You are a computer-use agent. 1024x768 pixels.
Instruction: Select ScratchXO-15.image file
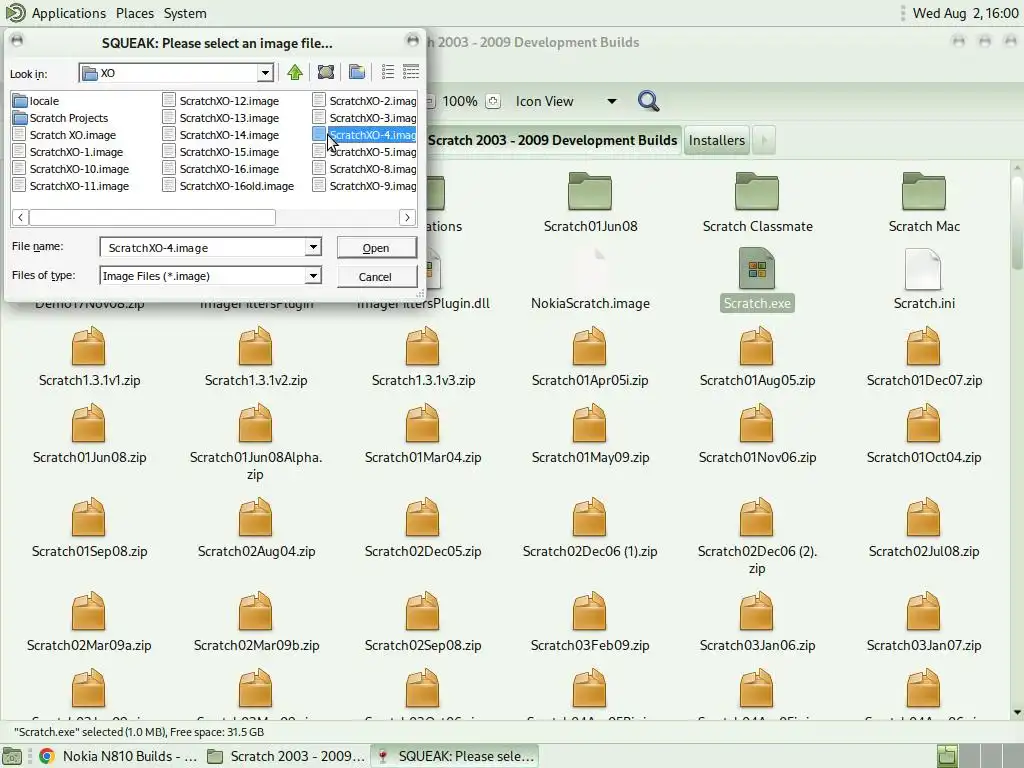[x=221, y=152]
